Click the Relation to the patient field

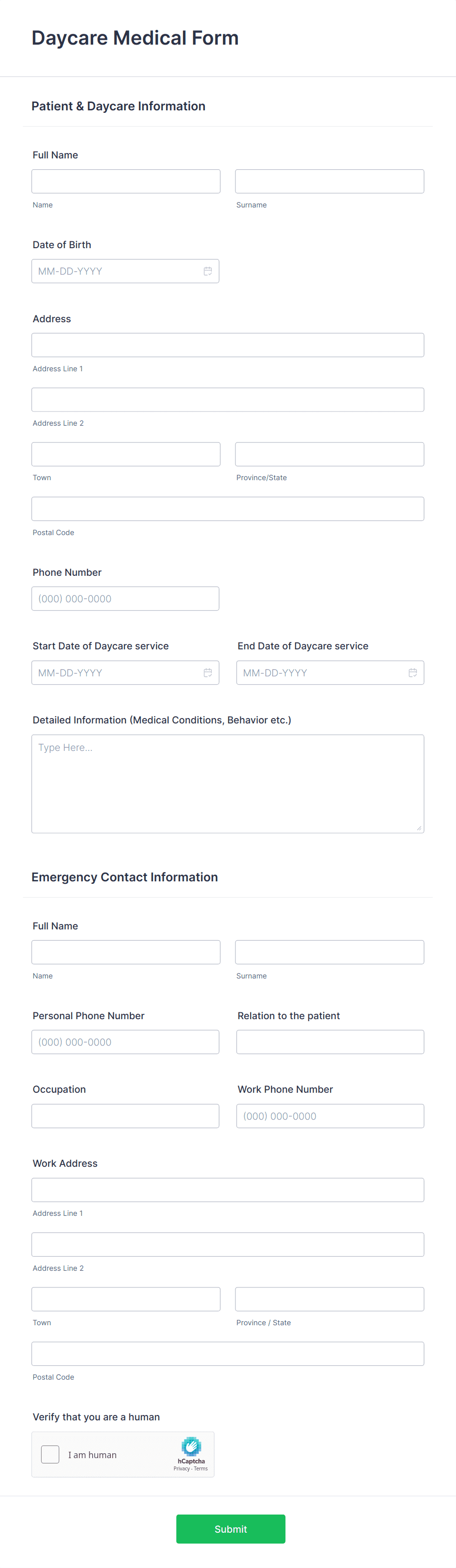coord(329,1041)
